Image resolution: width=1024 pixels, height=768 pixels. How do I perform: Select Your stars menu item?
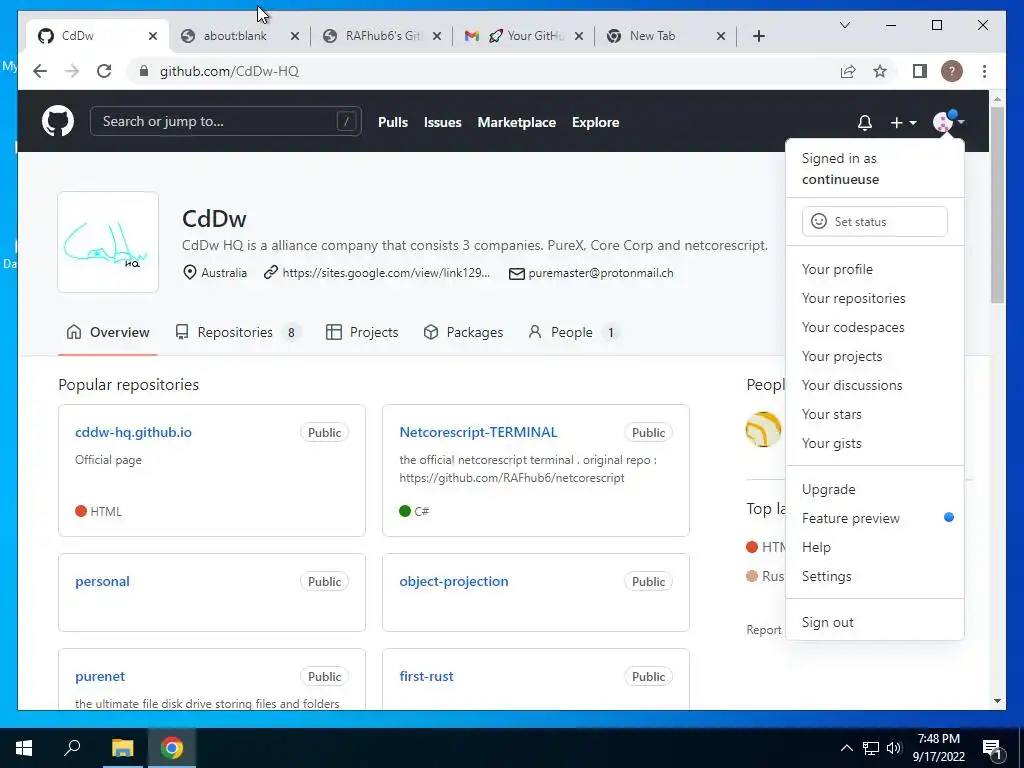(x=874, y=415)
